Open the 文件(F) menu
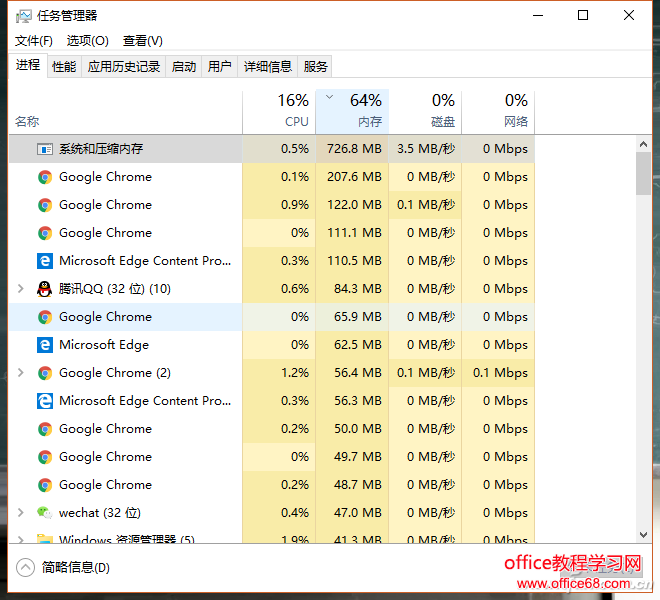This screenshot has width=660, height=600. point(34,41)
